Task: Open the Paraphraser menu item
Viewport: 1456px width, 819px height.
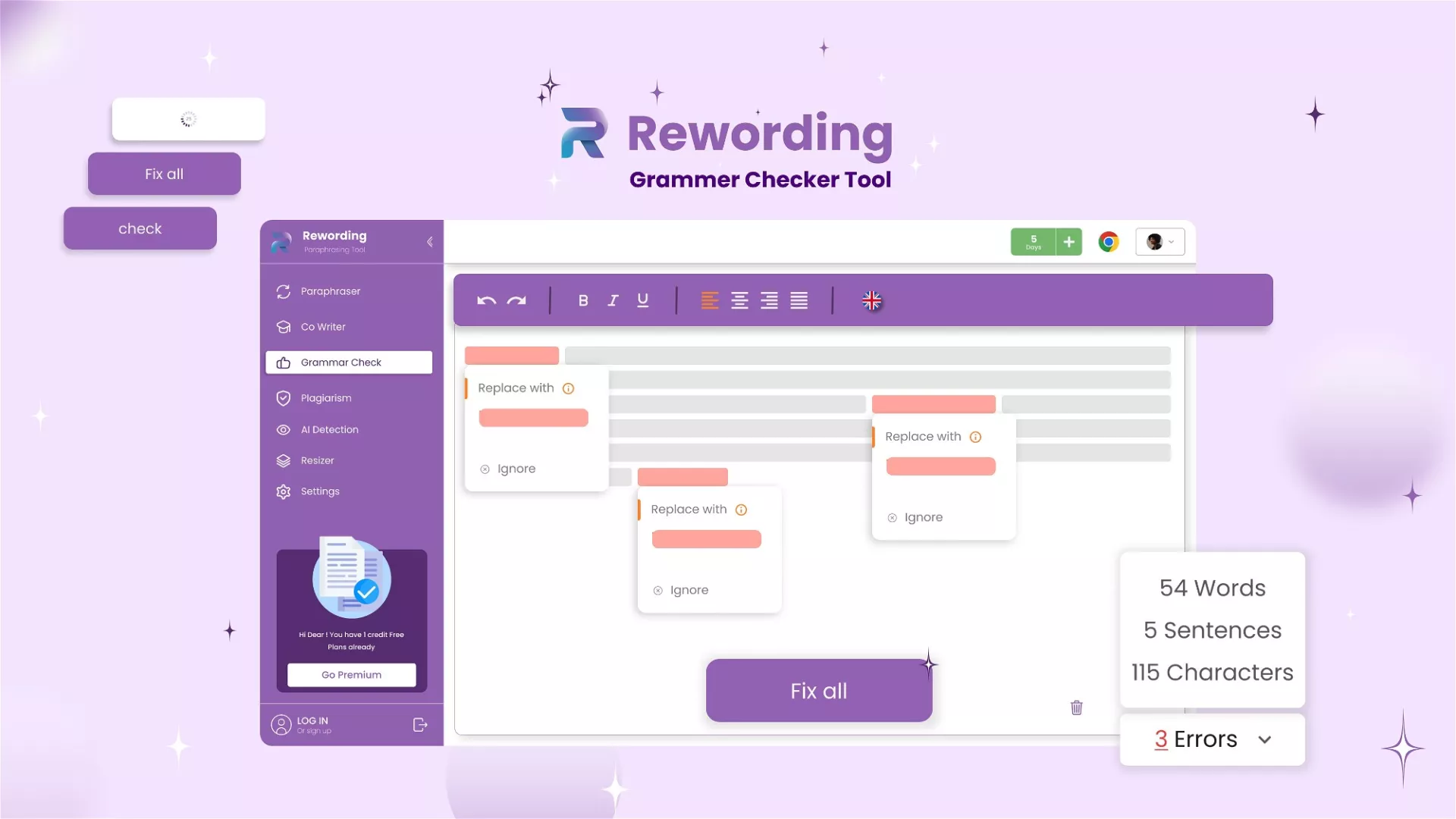Action: pos(331,291)
